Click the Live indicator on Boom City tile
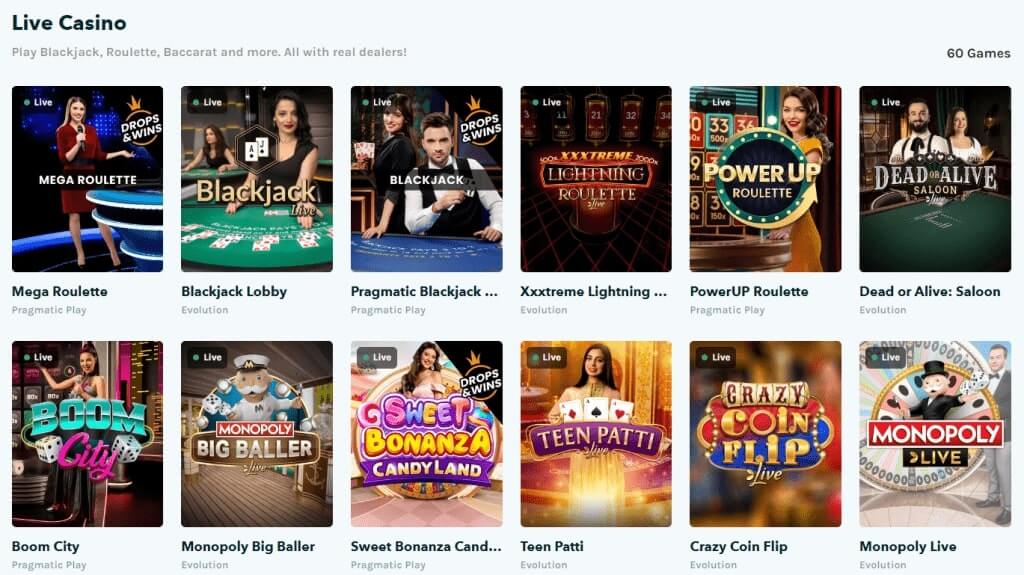 pos(38,357)
